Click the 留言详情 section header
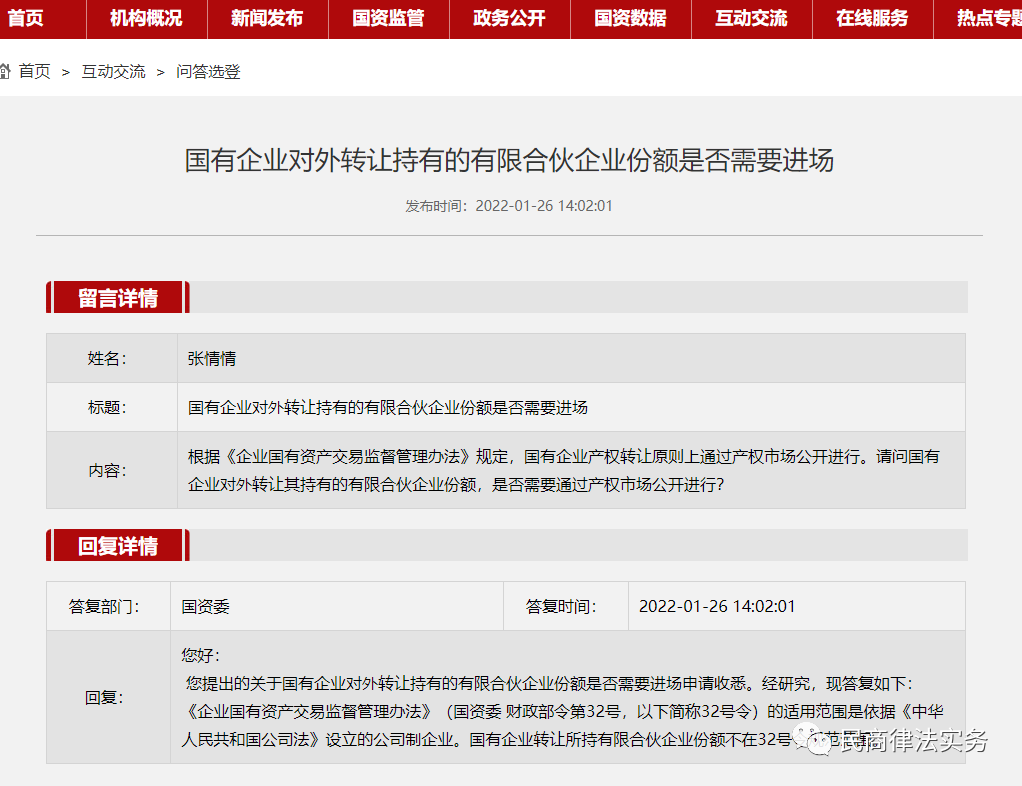 point(117,297)
